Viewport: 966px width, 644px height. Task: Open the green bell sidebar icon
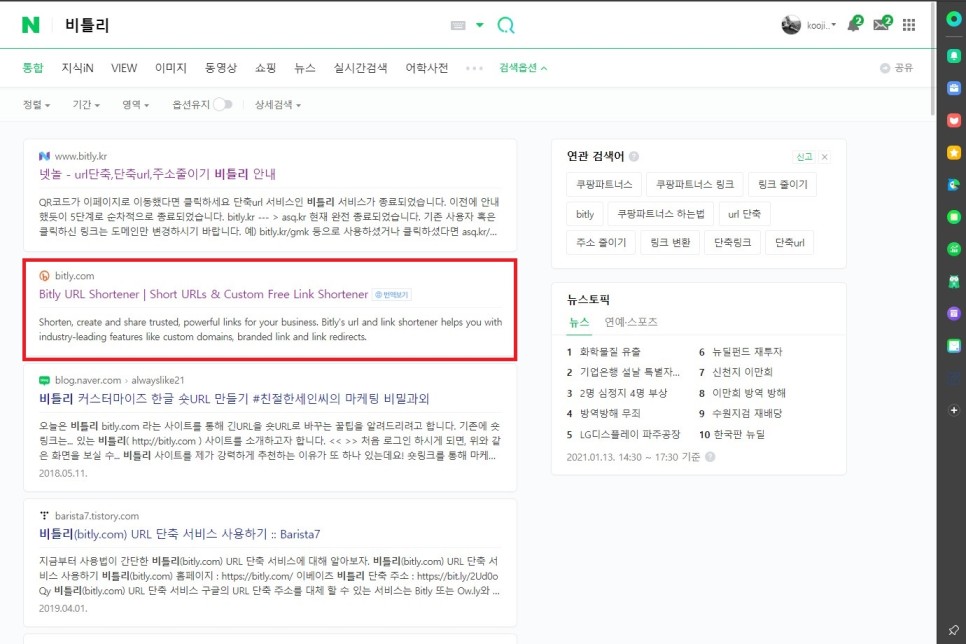point(954,56)
